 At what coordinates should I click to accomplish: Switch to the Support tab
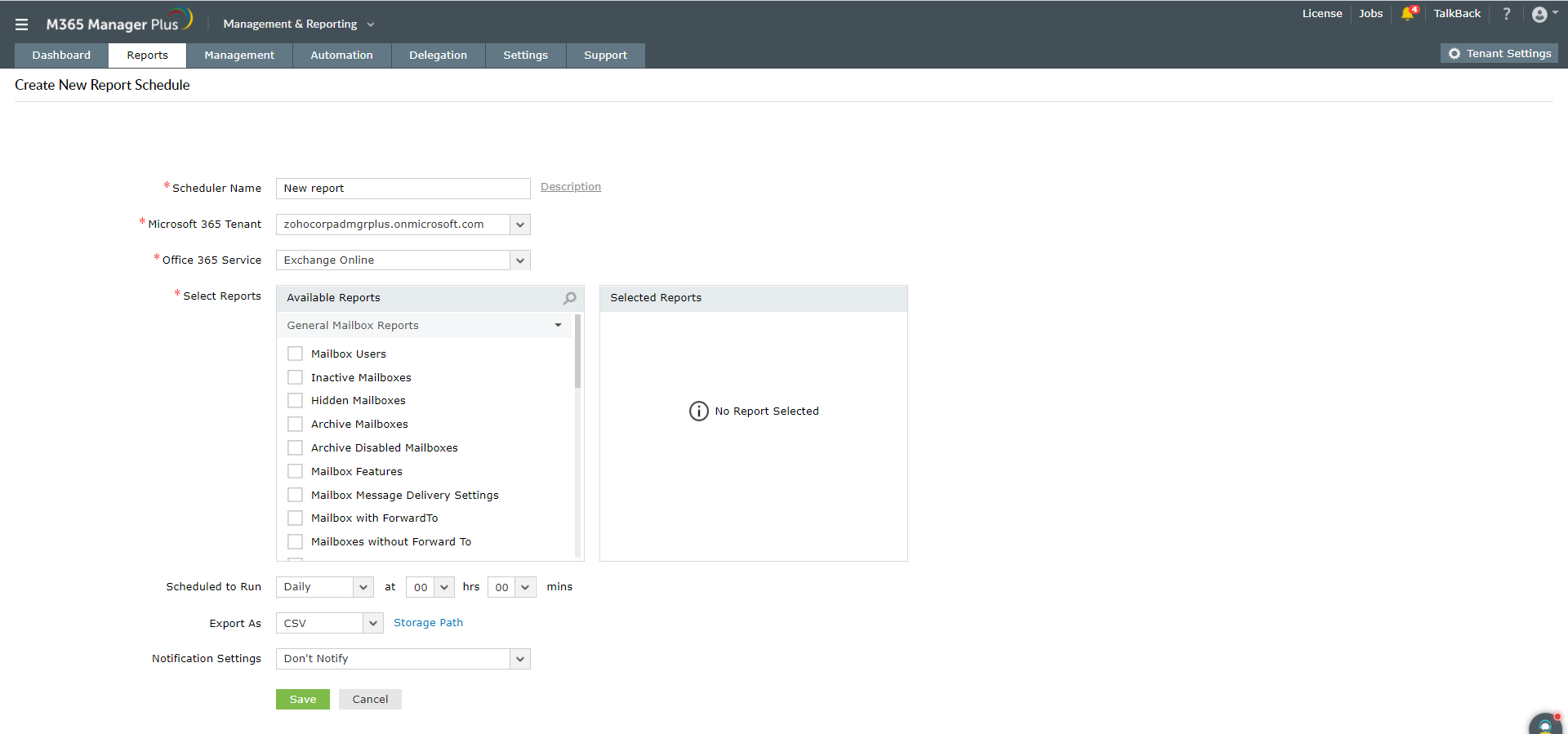coord(605,56)
